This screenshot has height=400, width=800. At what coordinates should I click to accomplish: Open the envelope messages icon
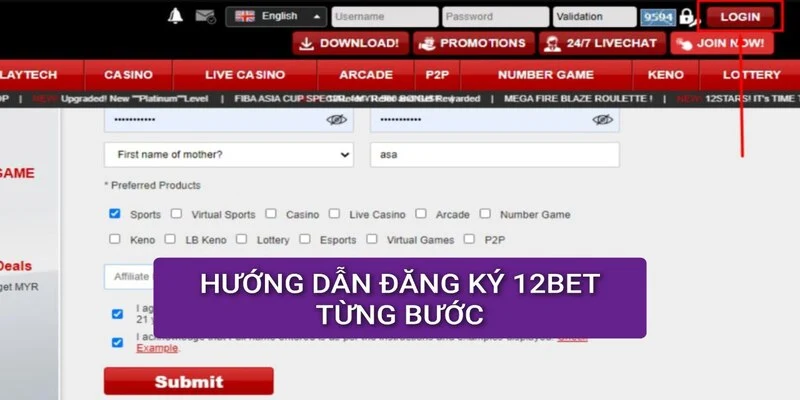[206, 17]
